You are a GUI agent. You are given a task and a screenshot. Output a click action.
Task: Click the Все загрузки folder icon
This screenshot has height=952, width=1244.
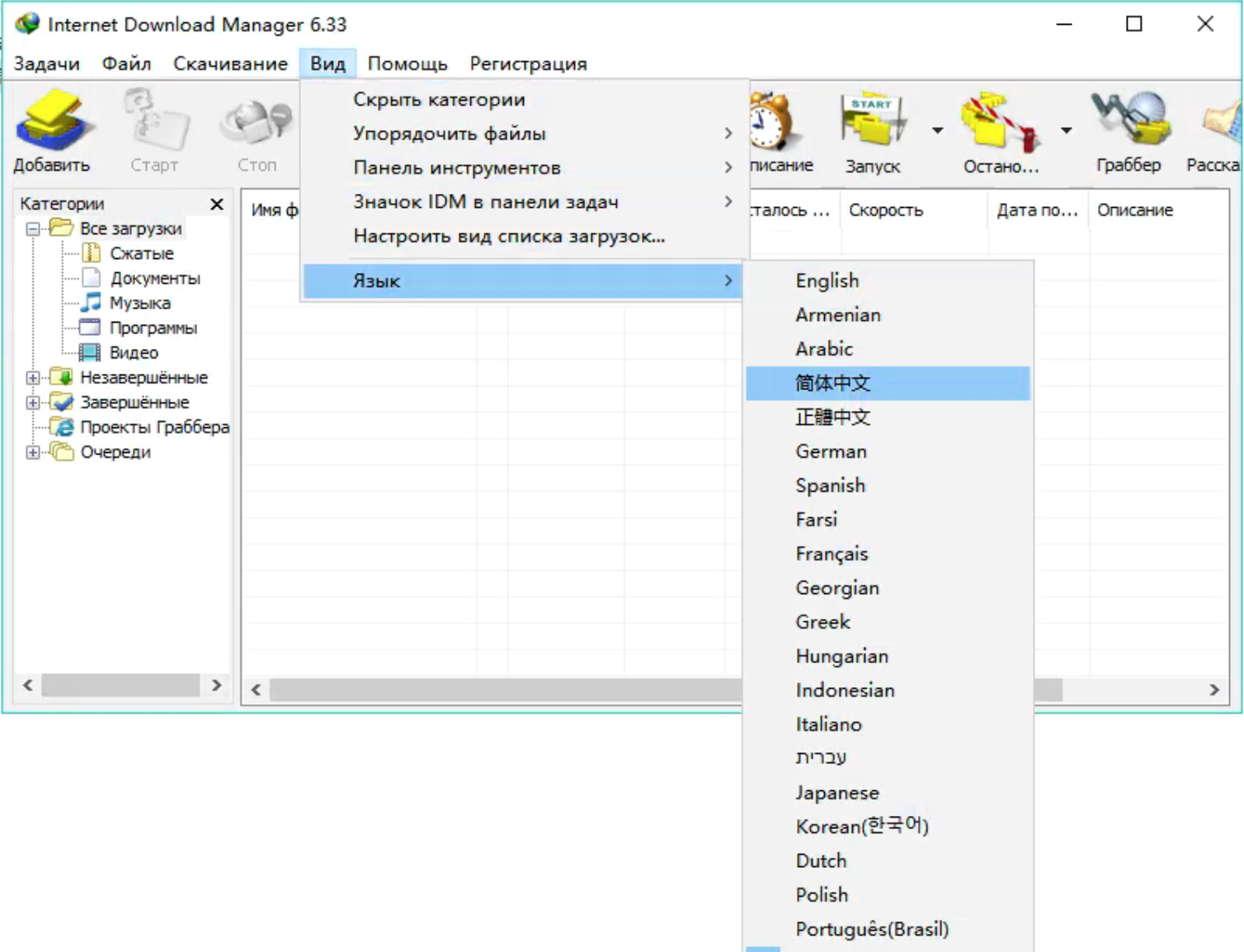pyautogui.click(x=61, y=228)
